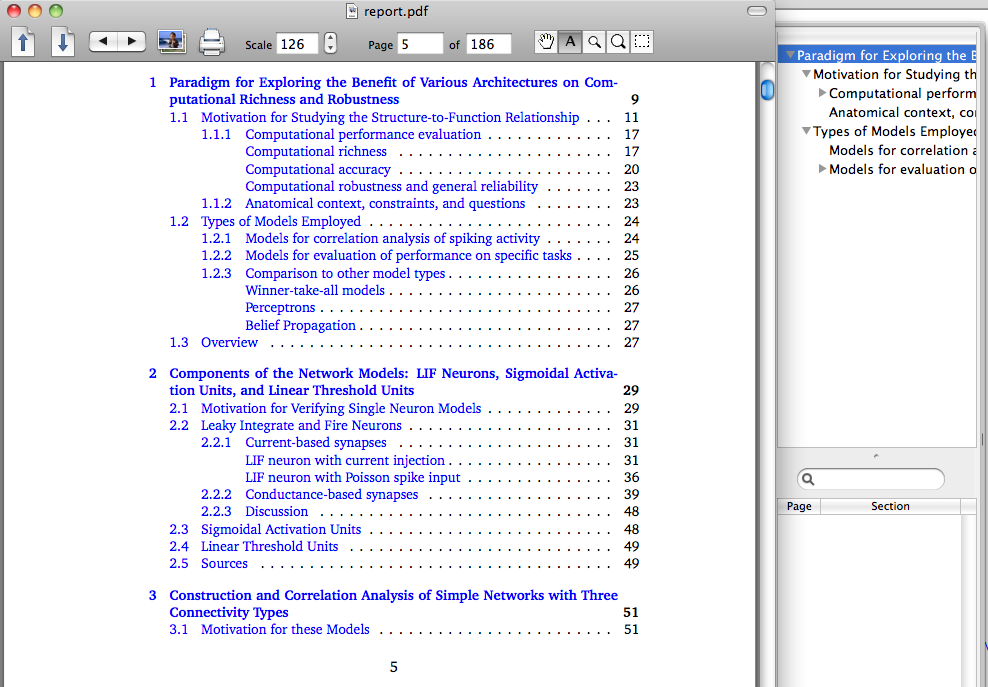The image size is (988, 687).
Task: Open 'Leaky Integrate and Fire Neurons' link
Action: click(x=301, y=425)
